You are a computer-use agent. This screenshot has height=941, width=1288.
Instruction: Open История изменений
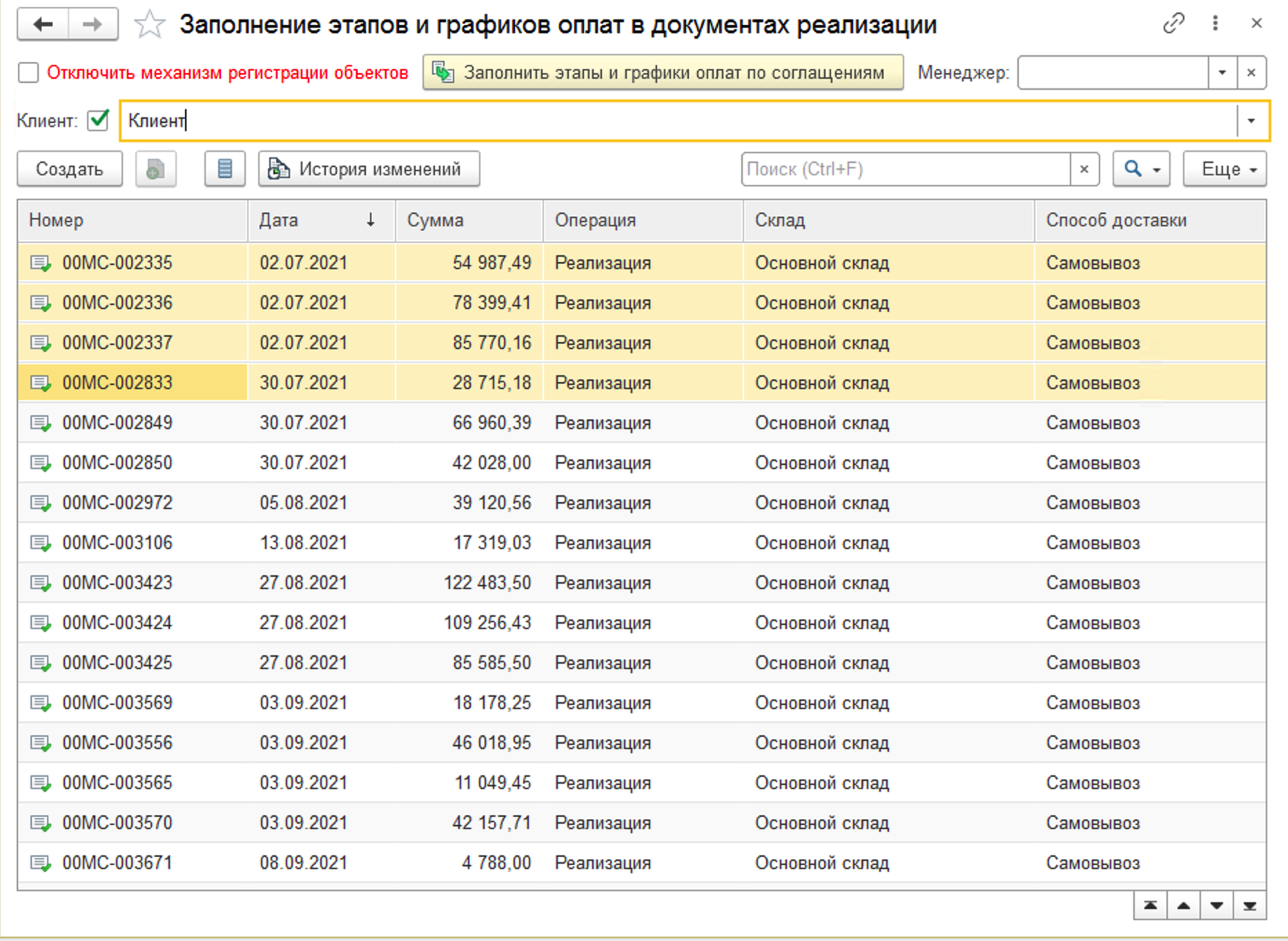[x=369, y=169]
